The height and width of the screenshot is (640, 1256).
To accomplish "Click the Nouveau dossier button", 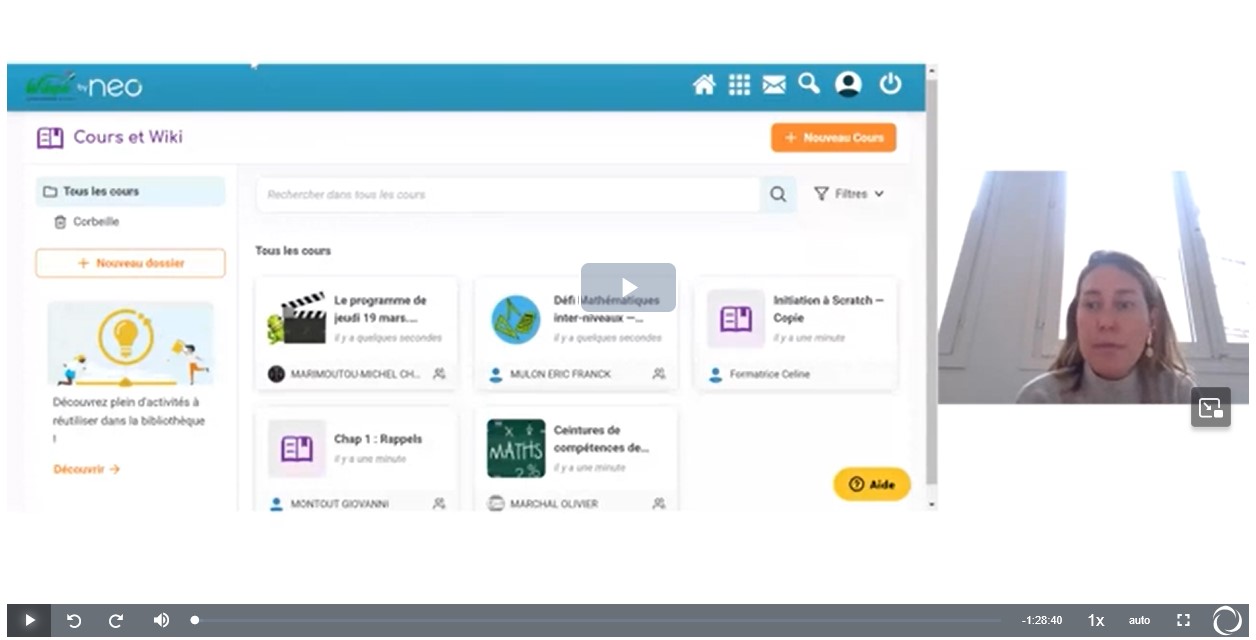I will [x=130, y=263].
